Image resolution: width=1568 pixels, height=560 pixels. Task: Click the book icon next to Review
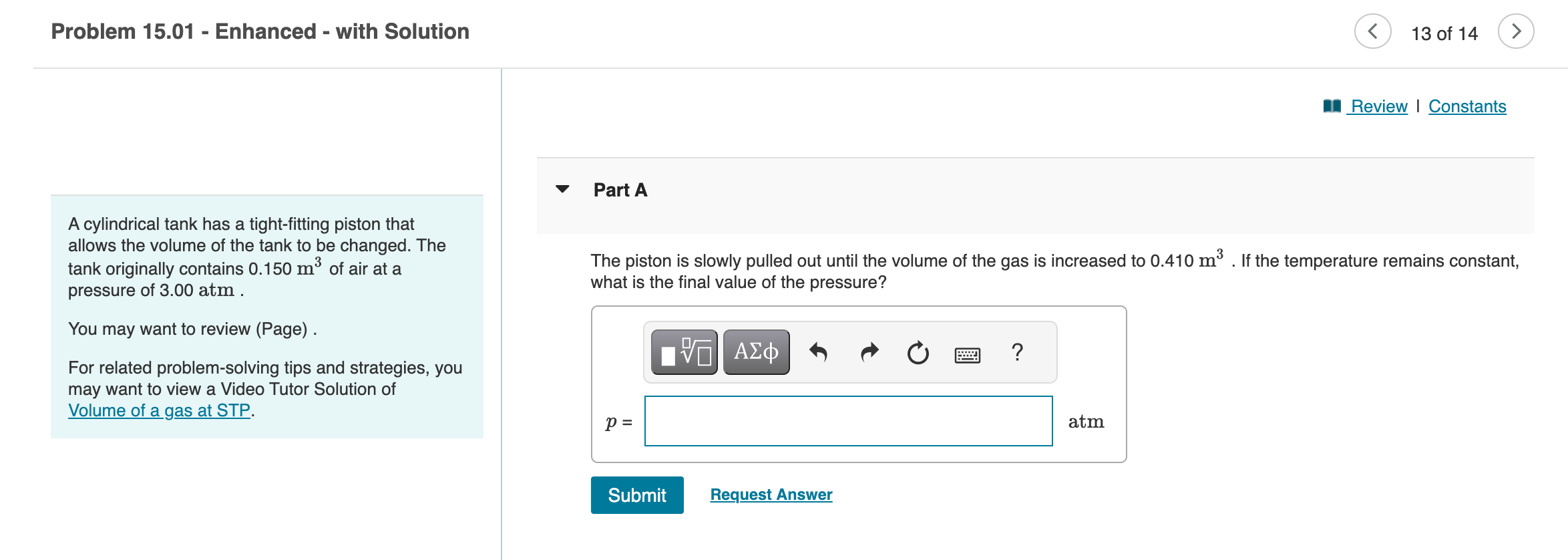click(x=1332, y=106)
